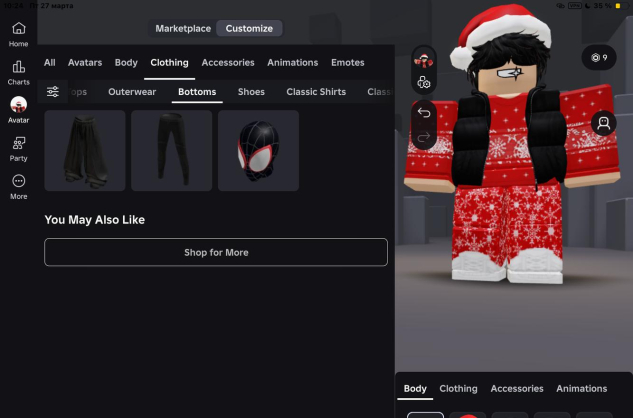
Task: Switch to the Accessories tab in top bar
Action: click(228, 62)
